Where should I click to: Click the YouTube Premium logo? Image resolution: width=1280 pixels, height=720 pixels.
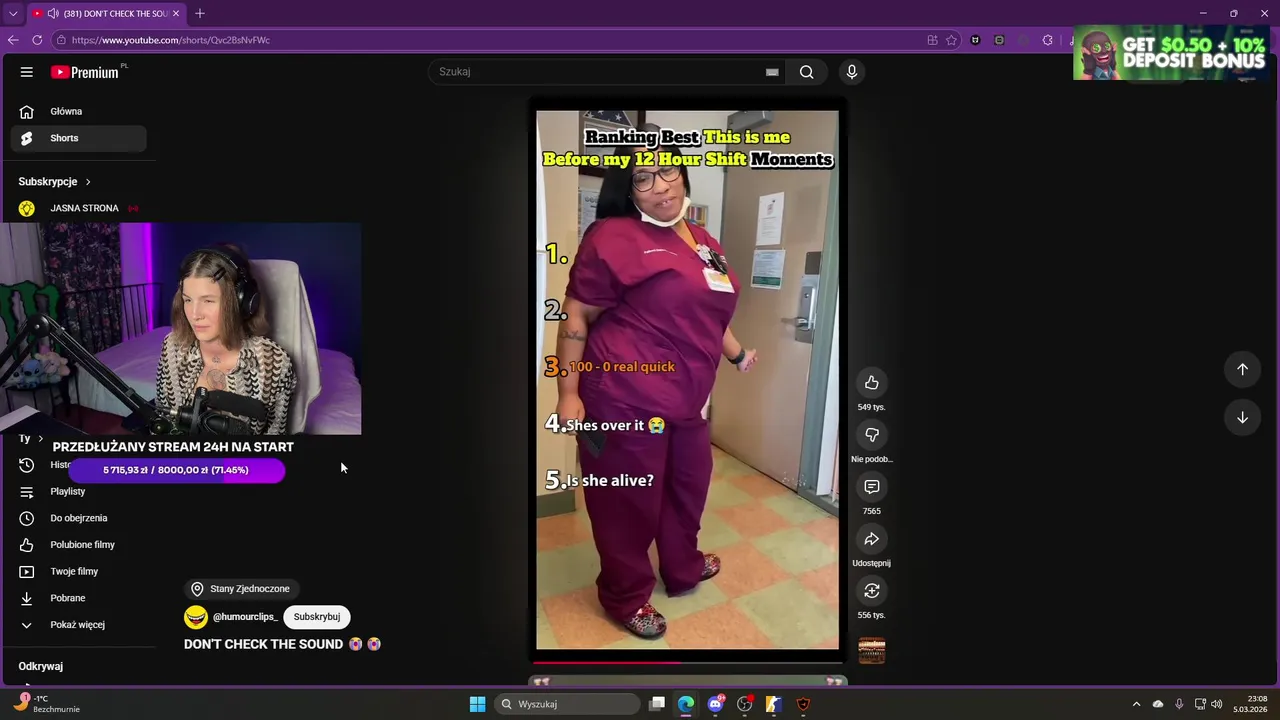pyautogui.click(x=85, y=72)
